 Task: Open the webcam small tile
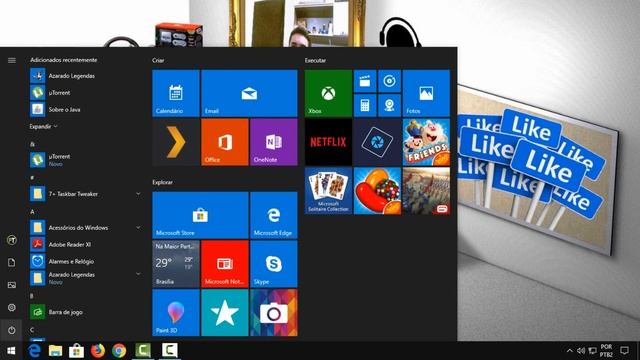click(x=389, y=106)
